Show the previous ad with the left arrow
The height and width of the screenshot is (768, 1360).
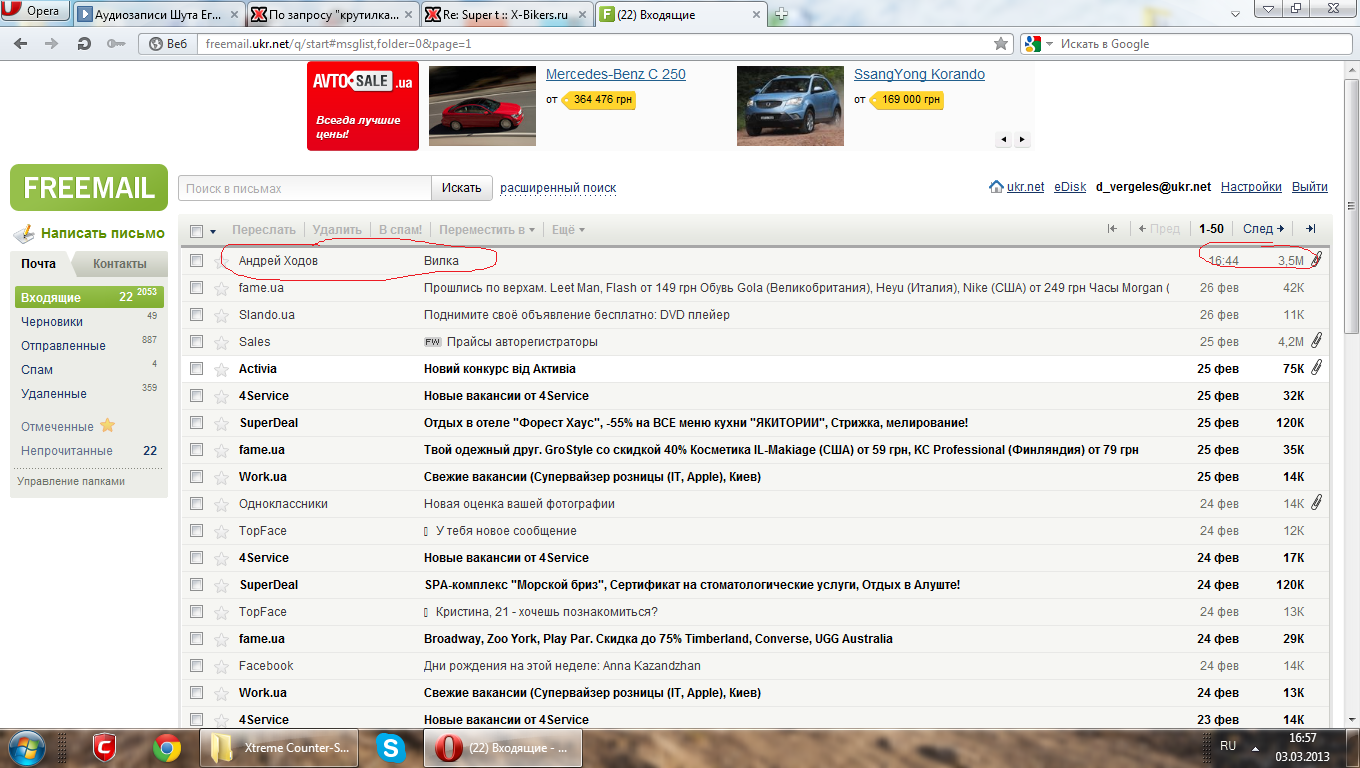1005,140
